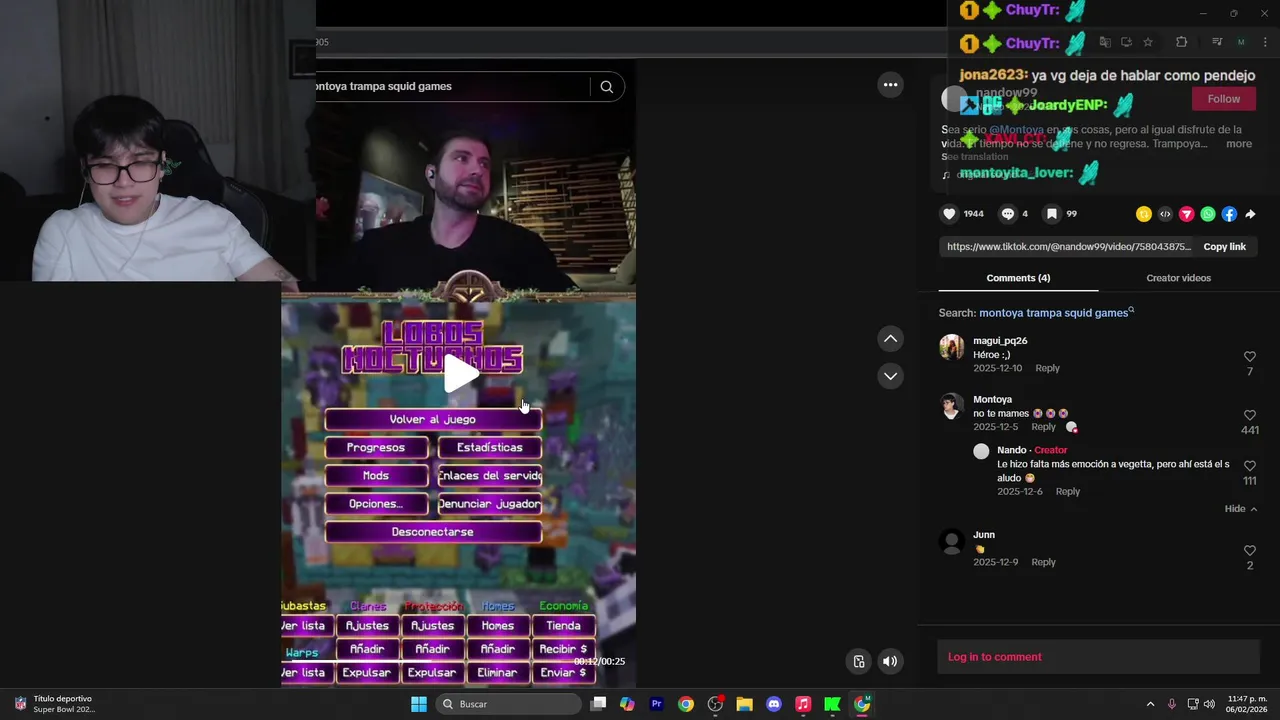Send to friends via the red arrow icon
The image size is (1280, 720).
coord(1186,214)
